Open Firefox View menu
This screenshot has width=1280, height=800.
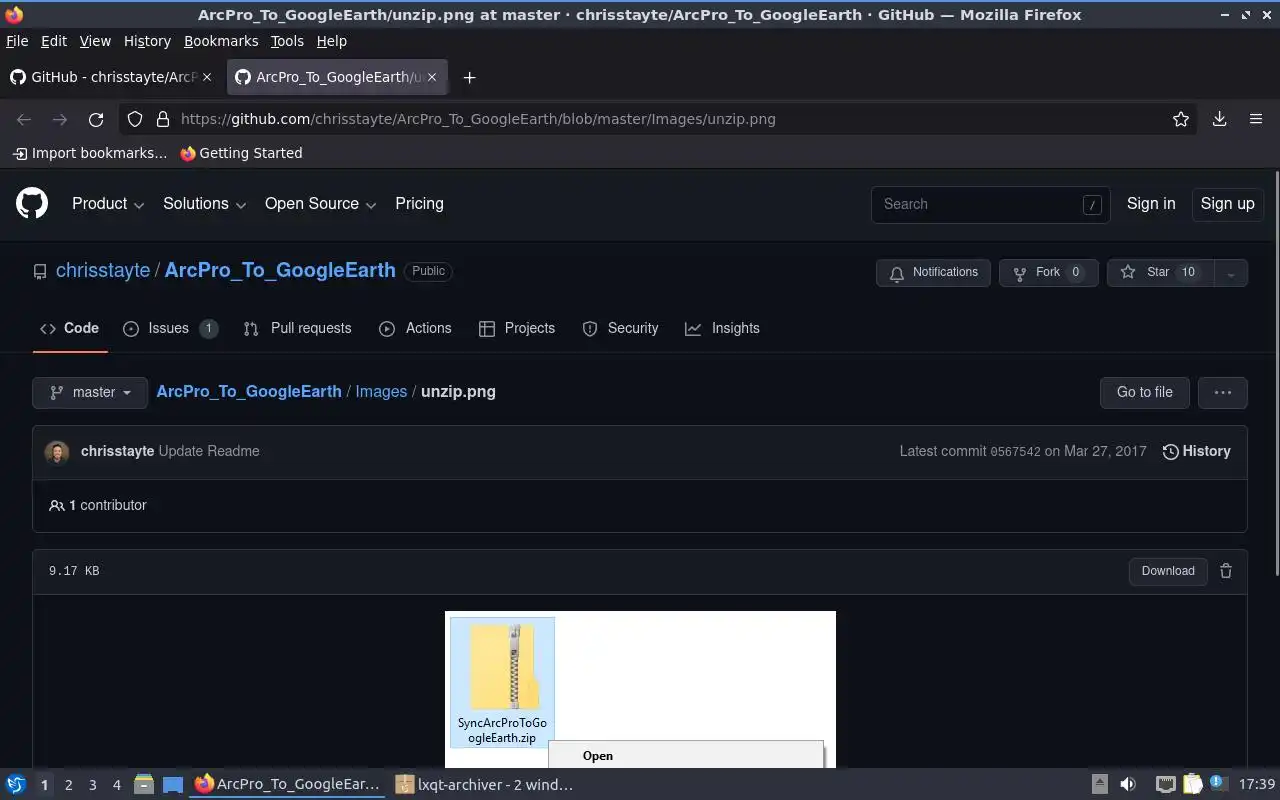(95, 41)
